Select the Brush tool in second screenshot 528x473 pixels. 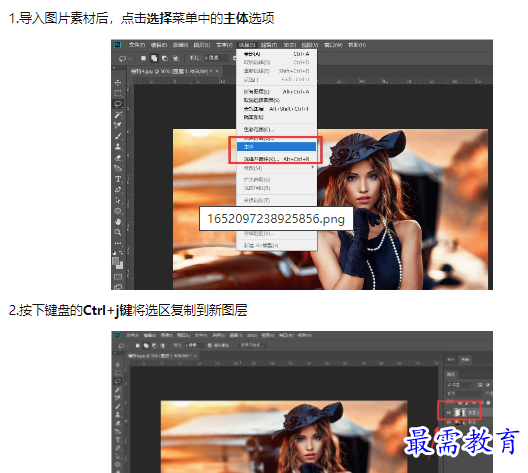pos(118,406)
